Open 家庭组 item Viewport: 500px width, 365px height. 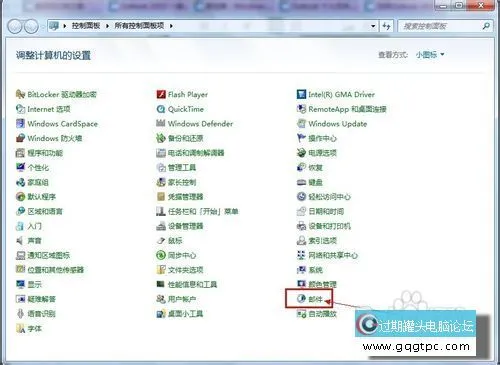[32, 182]
